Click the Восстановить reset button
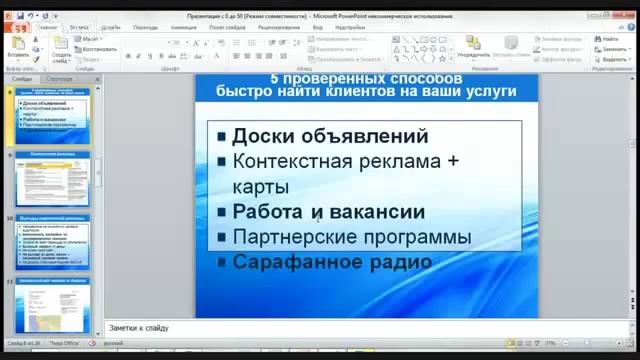This screenshot has width=640, height=360. [96, 49]
